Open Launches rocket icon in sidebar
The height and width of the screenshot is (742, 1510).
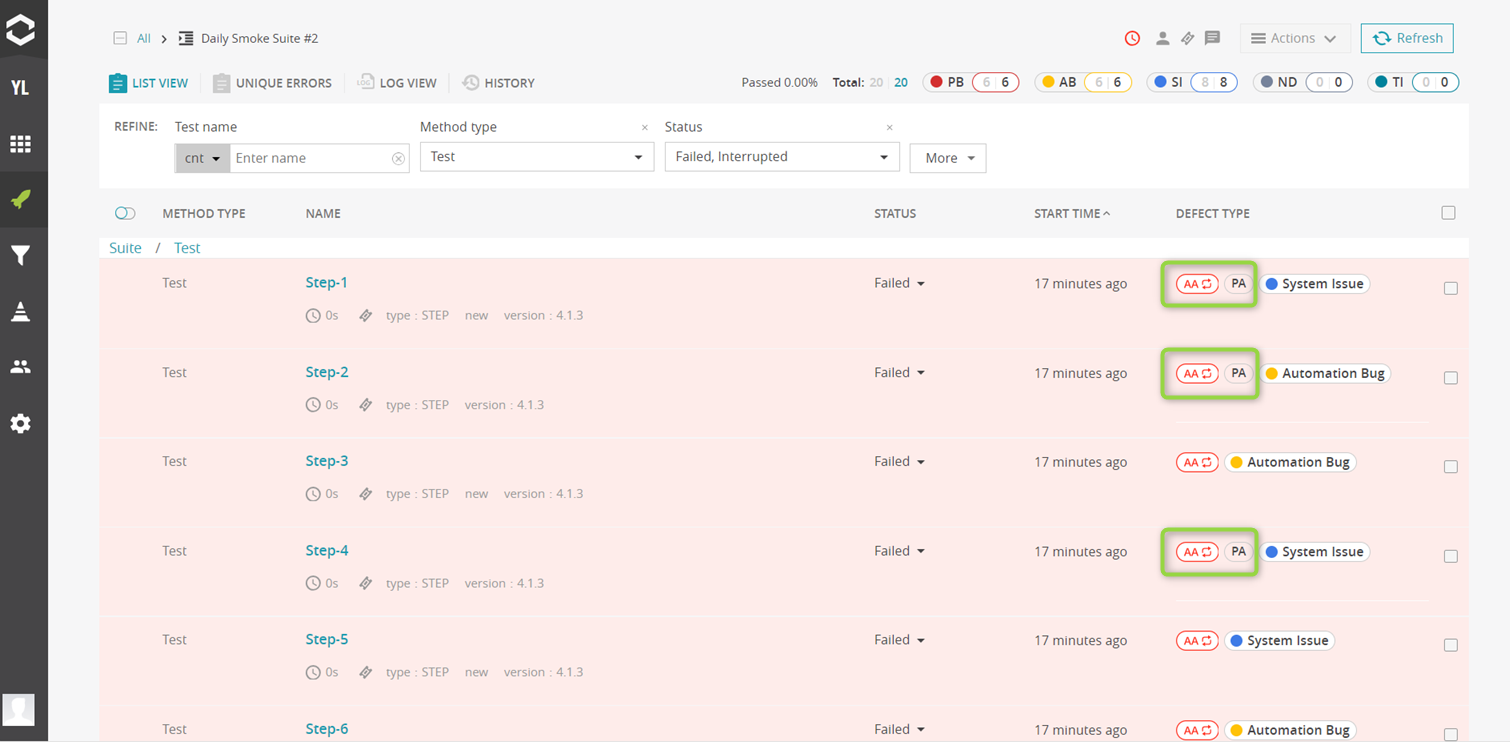(20, 200)
